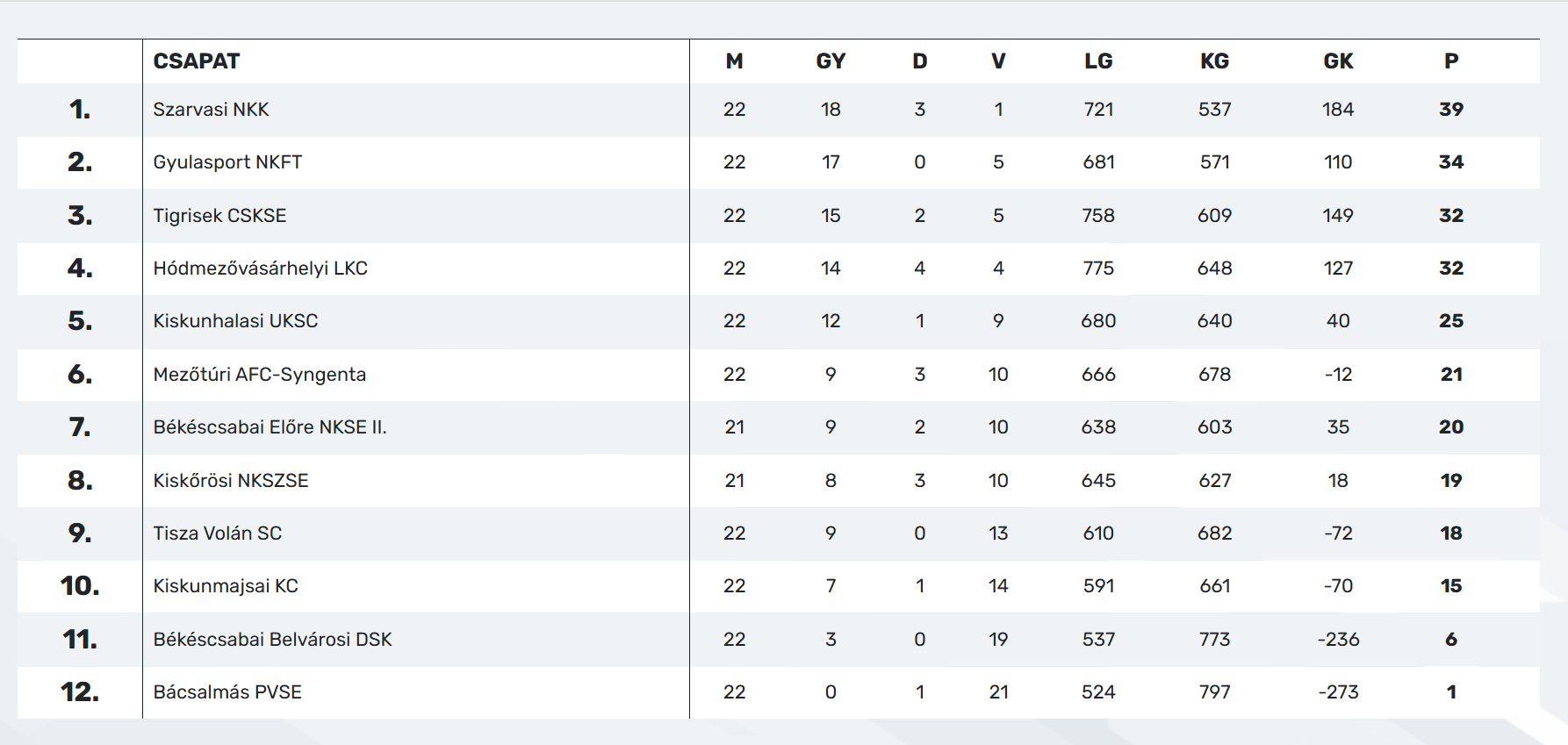The height and width of the screenshot is (745, 1568).
Task: Click the Szarvasi NKK team name
Action: point(211,110)
